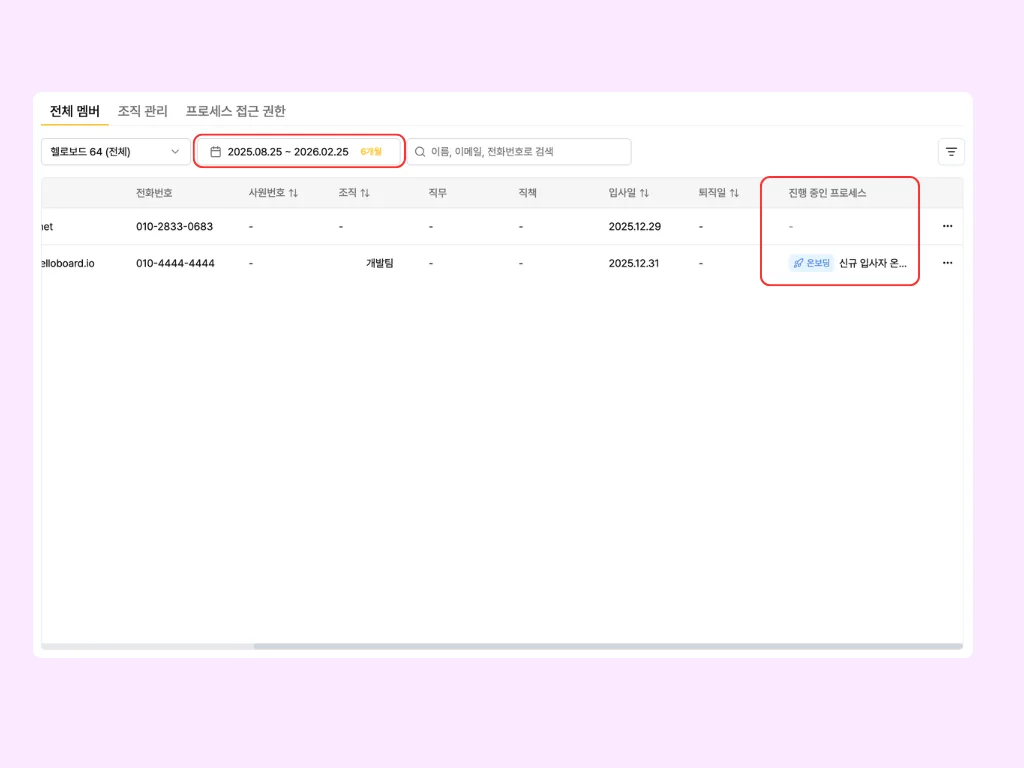Go to 프로세스 접근 권한 tab
The image size is (1024, 768).
(235, 111)
